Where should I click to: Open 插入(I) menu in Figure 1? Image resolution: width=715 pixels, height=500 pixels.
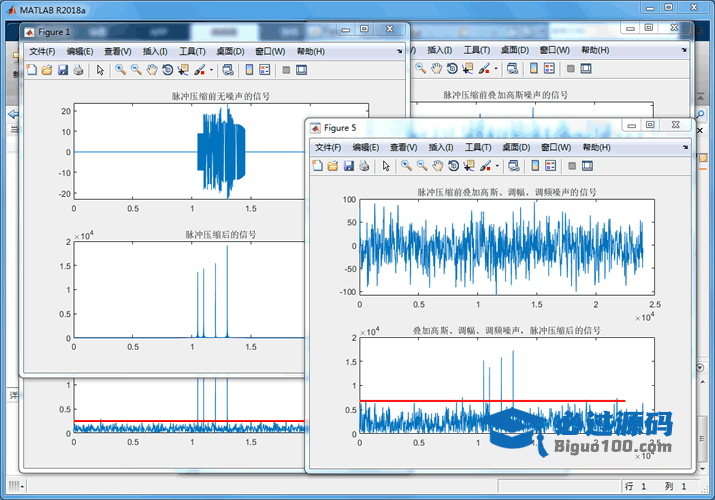[x=155, y=52]
